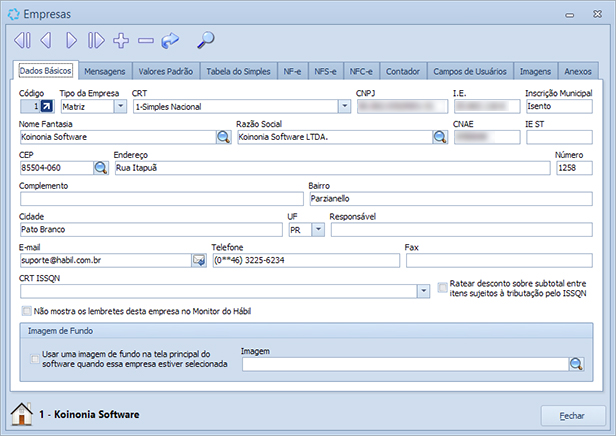Go to first record arrow

[22, 40]
